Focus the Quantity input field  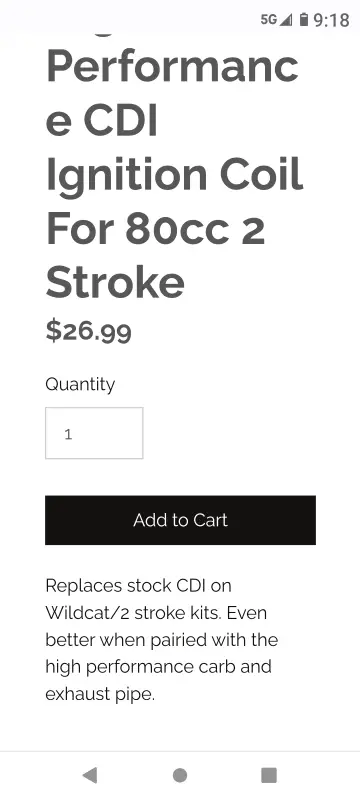(94, 433)
